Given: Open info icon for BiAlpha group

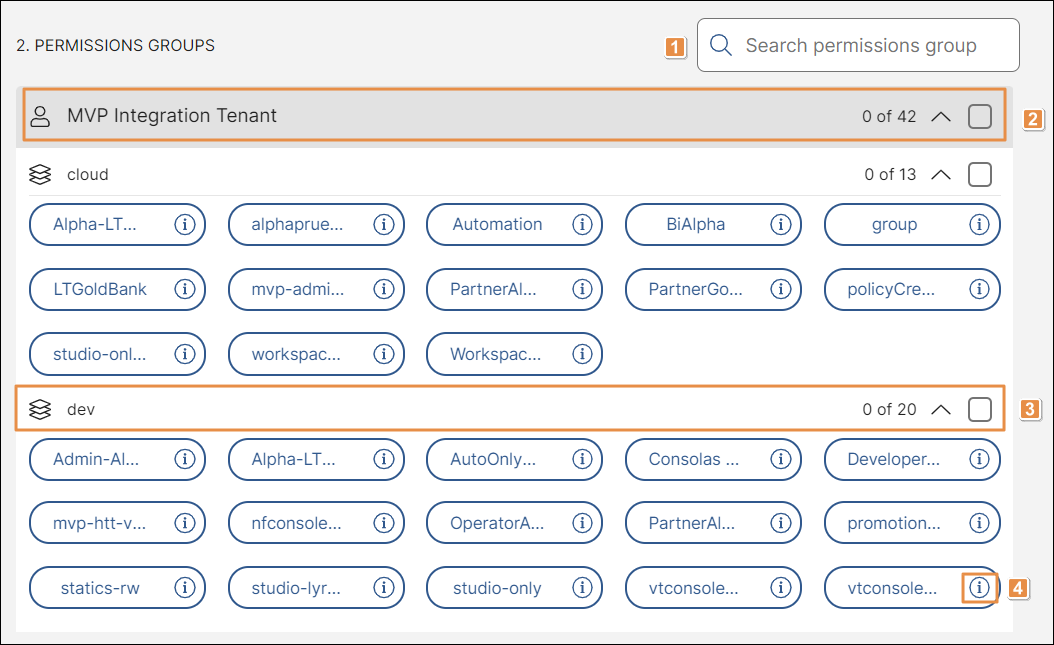Looking at the screenshot, I should (x=780, y=225).
